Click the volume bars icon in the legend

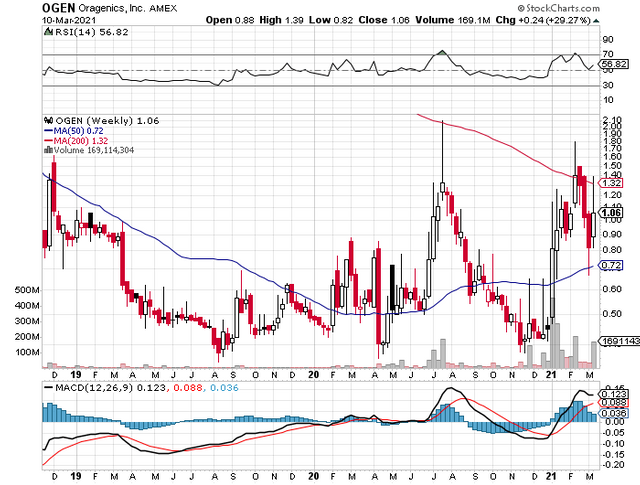pyautogui.click(x=48, y=150)
